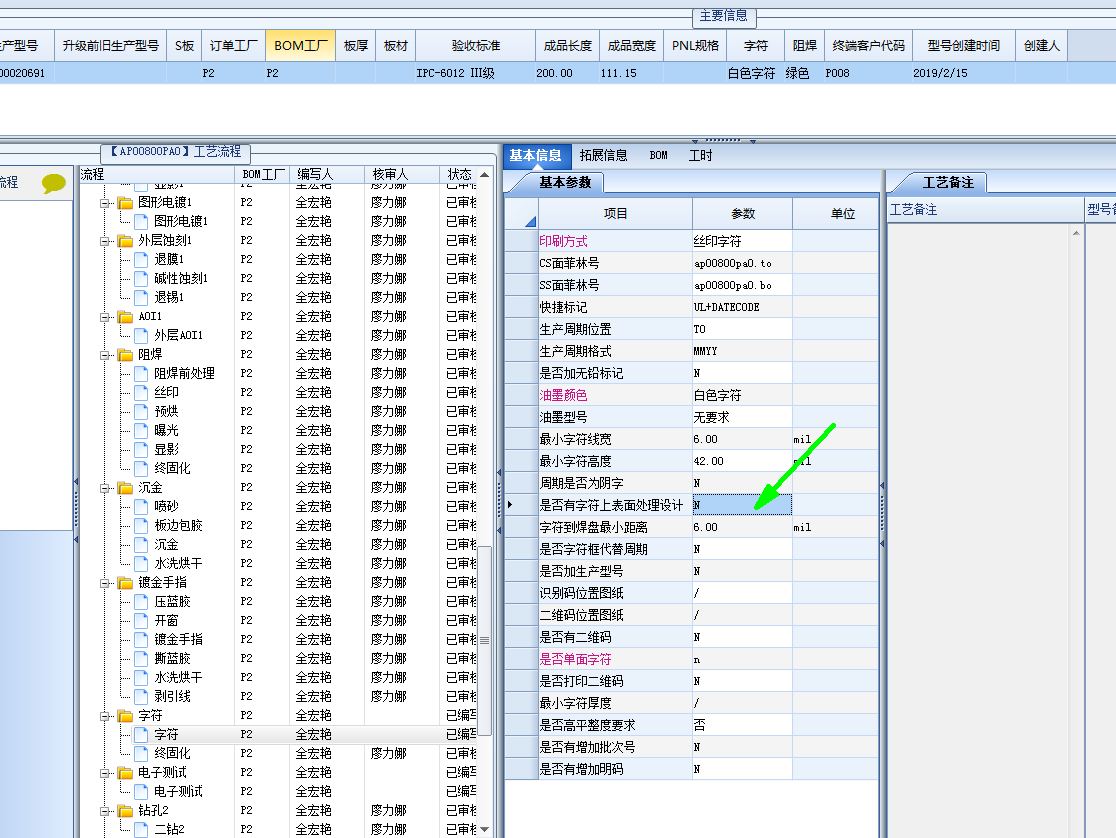Click the document icon beside 剥引线
1116x838 pixels.
click(x=142, y=696)
